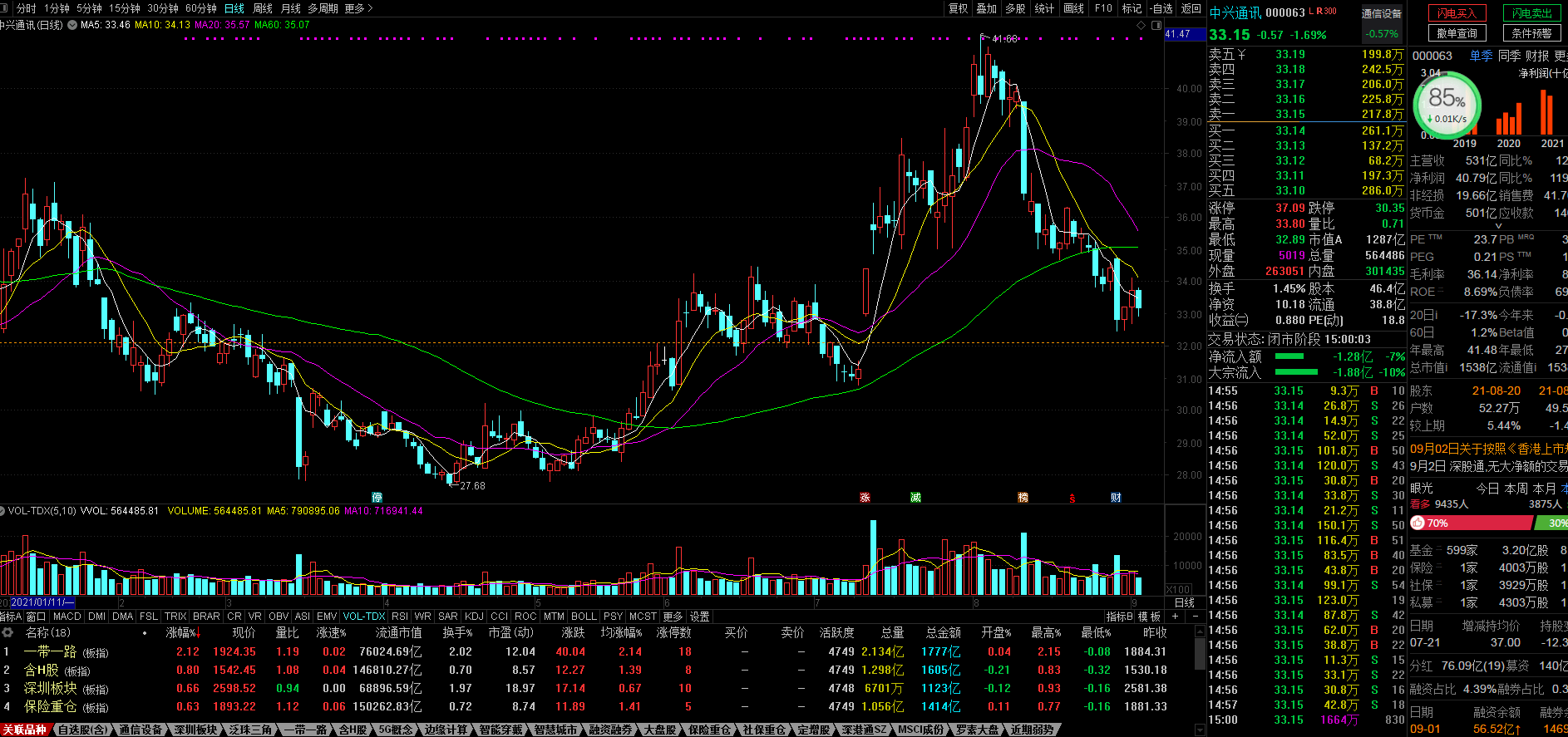Open the 指标A dropdown

click(11, 617)
